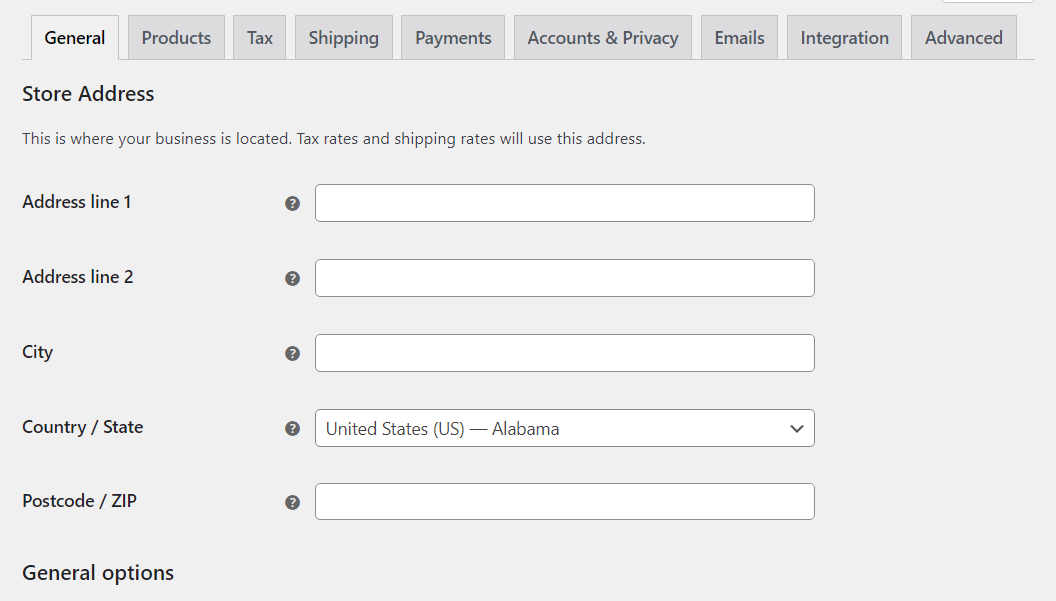The image size is (1056, 601).
Task: Select the Advanced settings tab
Action: (x=963, y=37)
